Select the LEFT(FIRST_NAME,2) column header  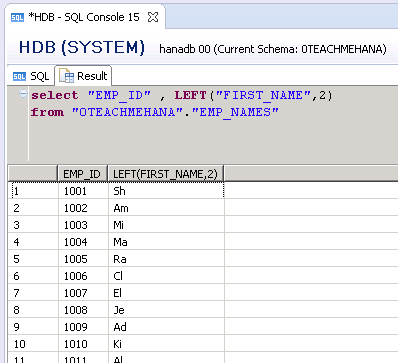point(166,174)
